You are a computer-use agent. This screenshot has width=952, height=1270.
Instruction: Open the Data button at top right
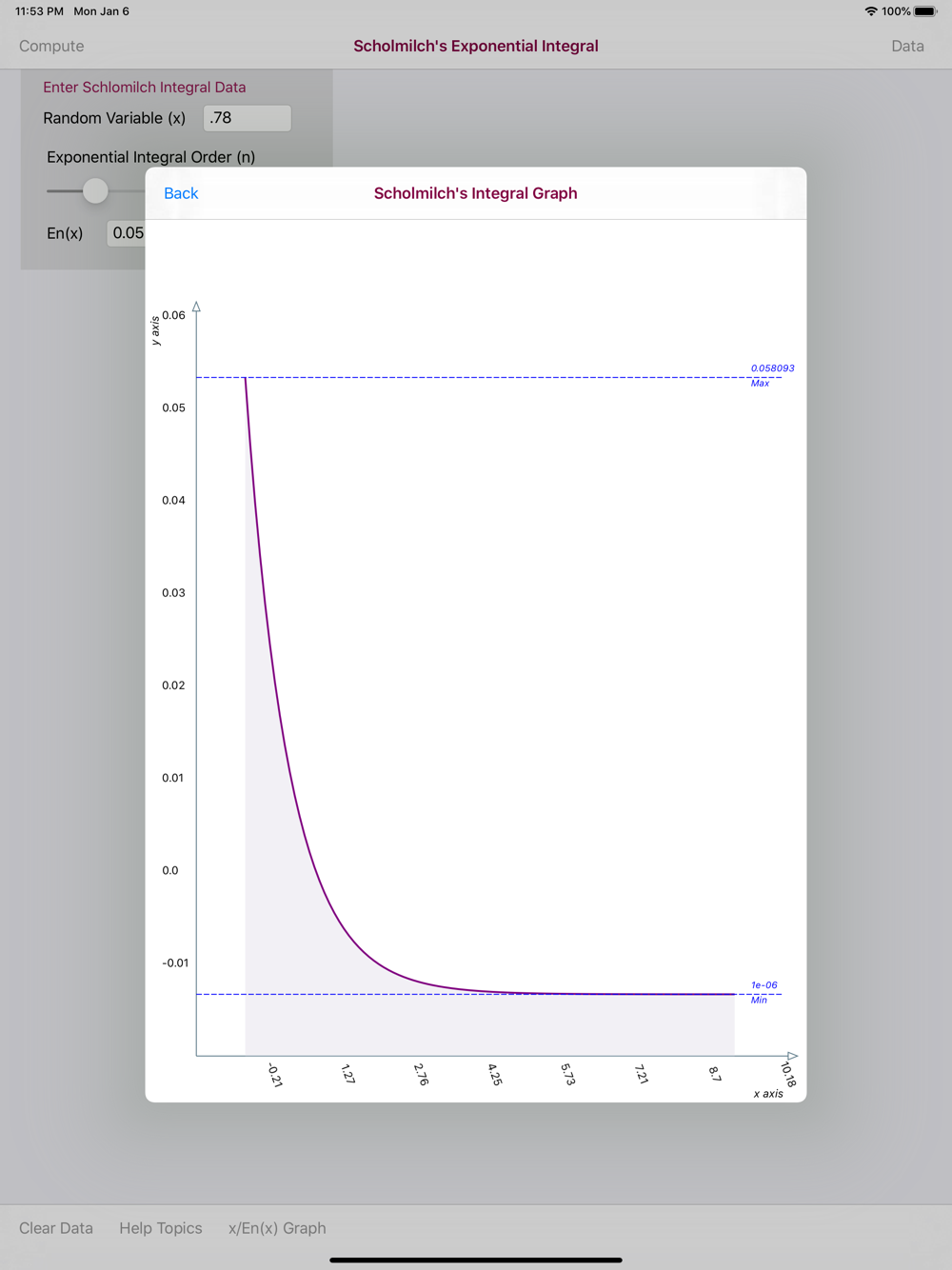(x=907, y=46)
